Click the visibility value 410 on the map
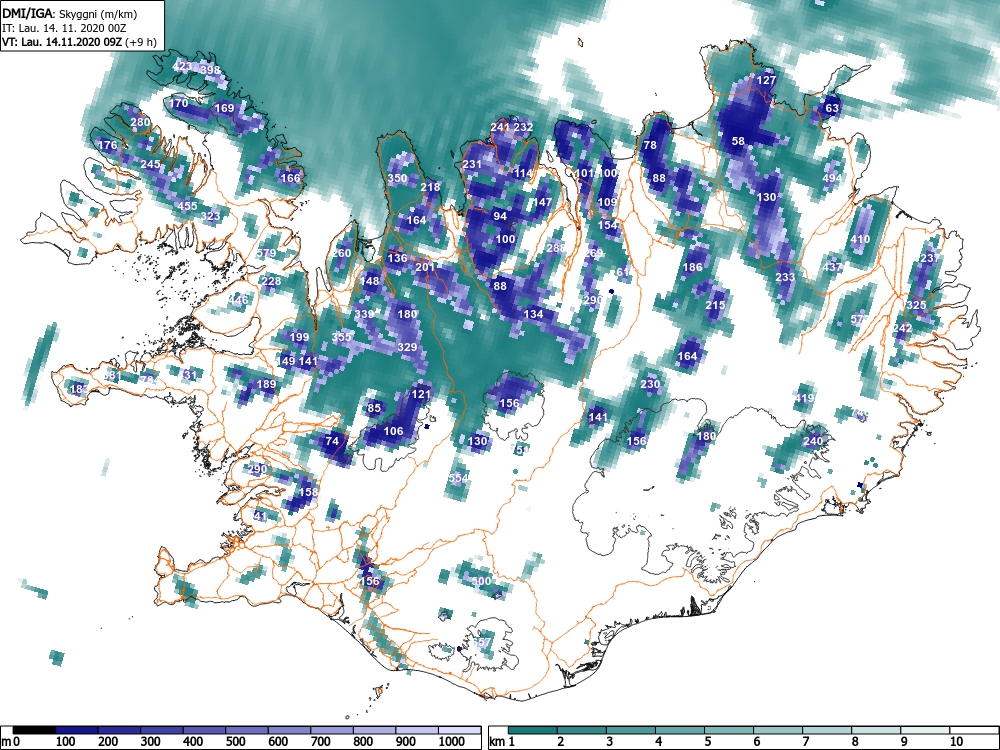This screenshot has width=1000, height=750. (860, 240)
